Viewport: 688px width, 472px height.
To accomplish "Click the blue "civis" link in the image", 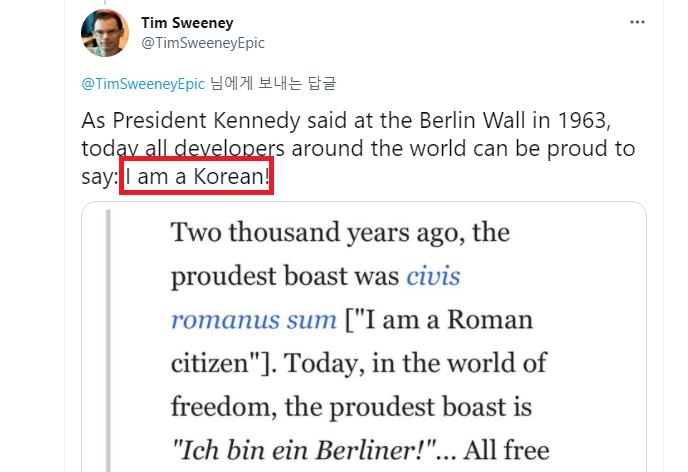I will (434, 276).
